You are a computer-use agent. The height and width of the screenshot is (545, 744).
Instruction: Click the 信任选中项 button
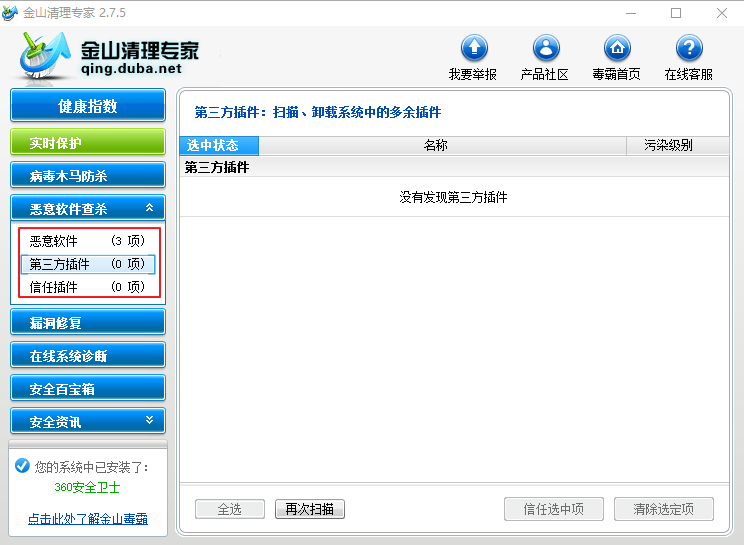click(554, 509)
